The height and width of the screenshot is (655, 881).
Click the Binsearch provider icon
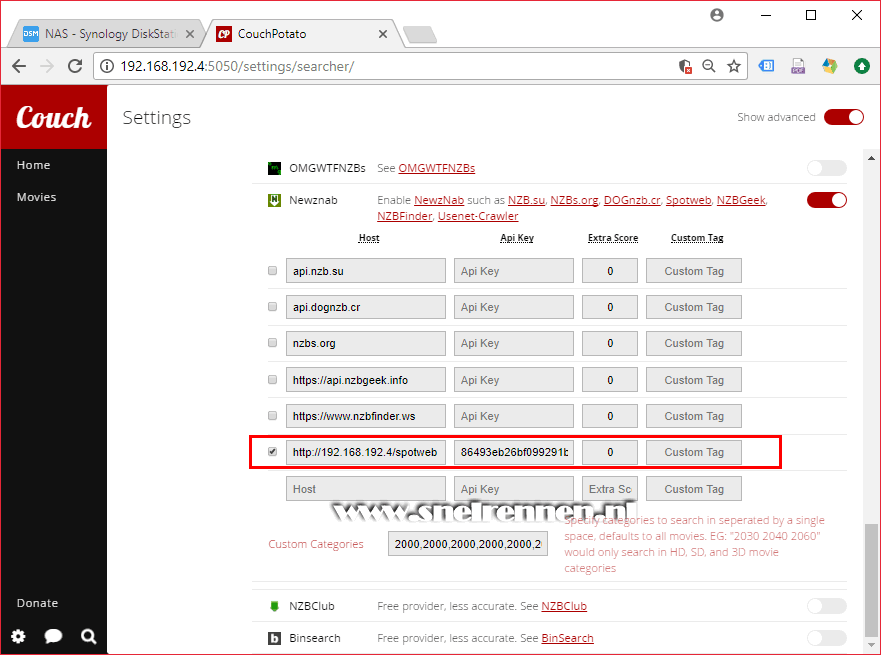(x=274, y=638)
